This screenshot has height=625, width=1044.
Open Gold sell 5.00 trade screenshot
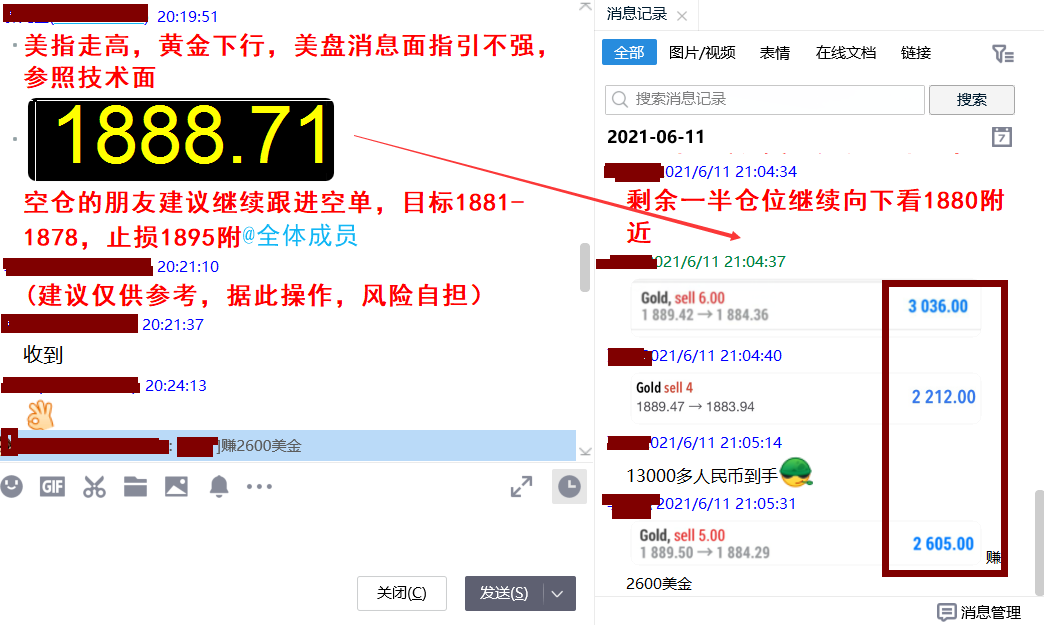(x=806, y=543)
